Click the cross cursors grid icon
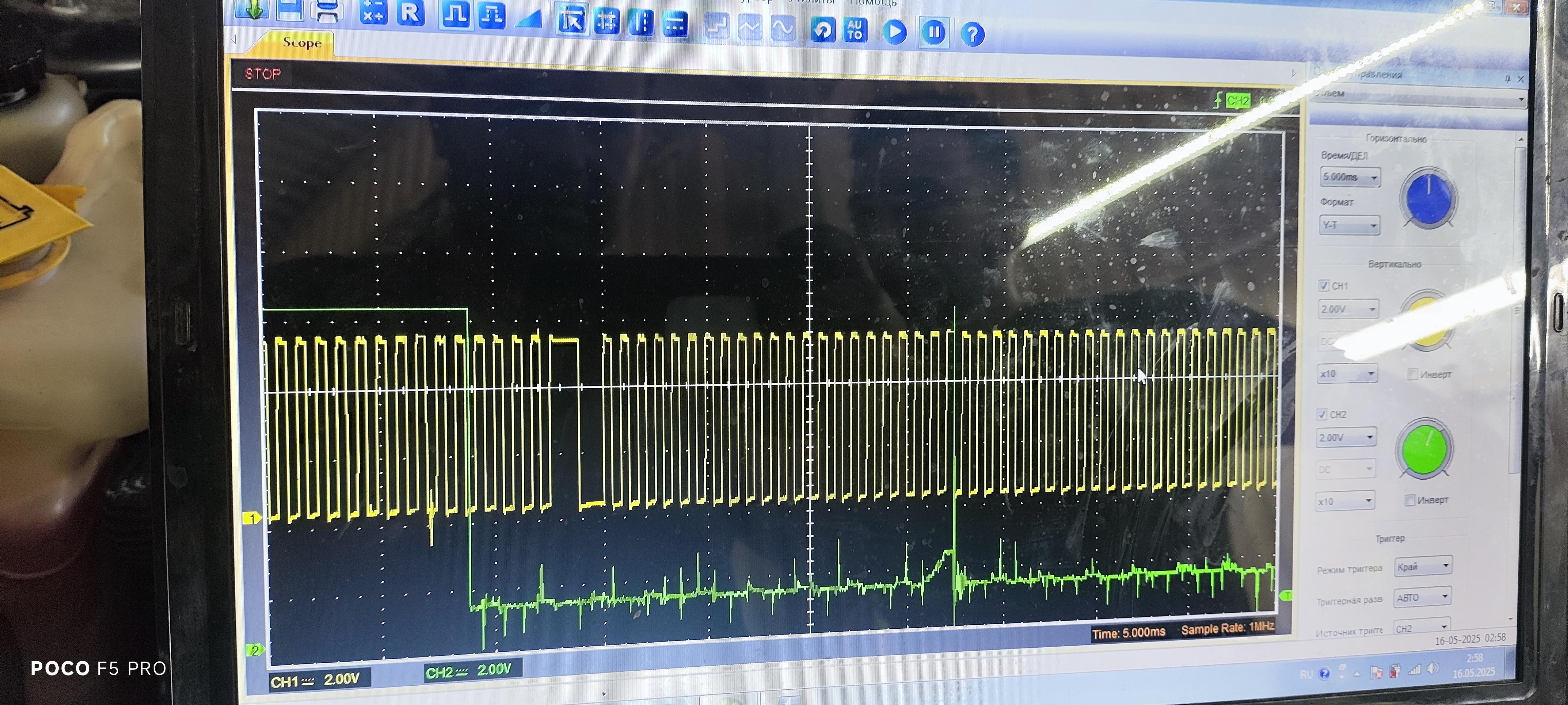 606,21
